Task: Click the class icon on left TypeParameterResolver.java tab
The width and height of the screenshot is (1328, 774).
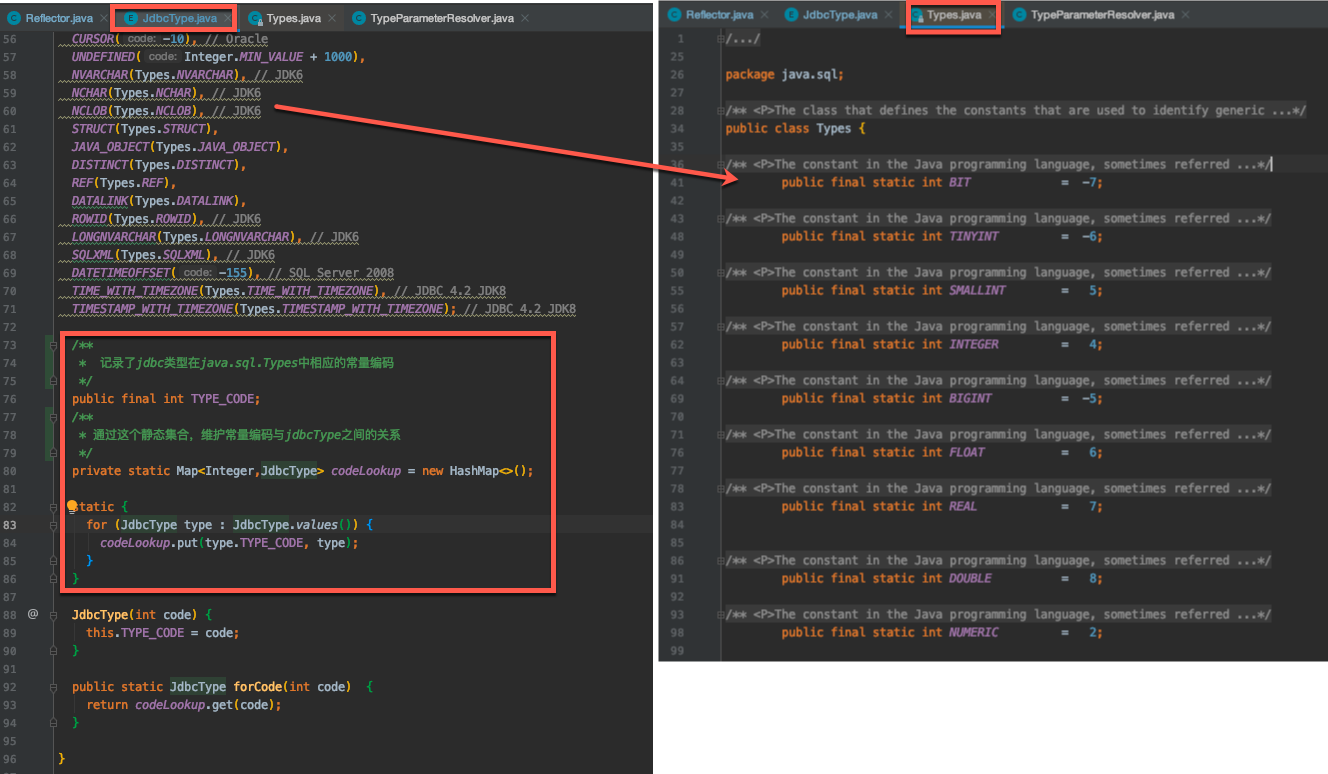Action: [358, 18]
